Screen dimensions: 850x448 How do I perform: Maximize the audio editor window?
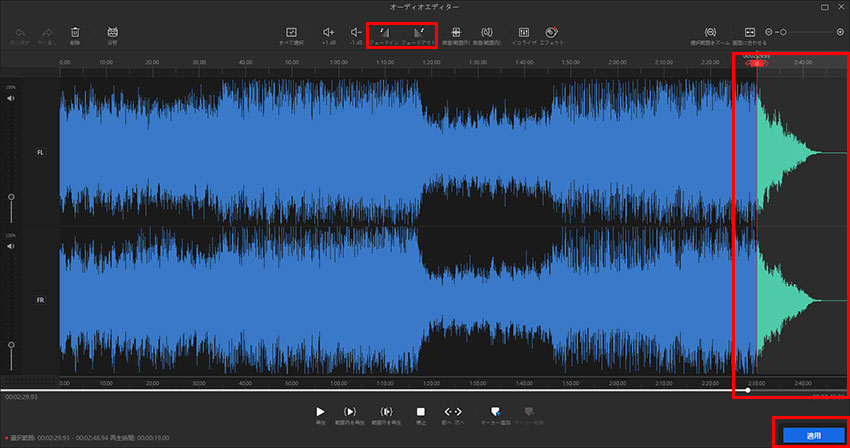[825, 7]
